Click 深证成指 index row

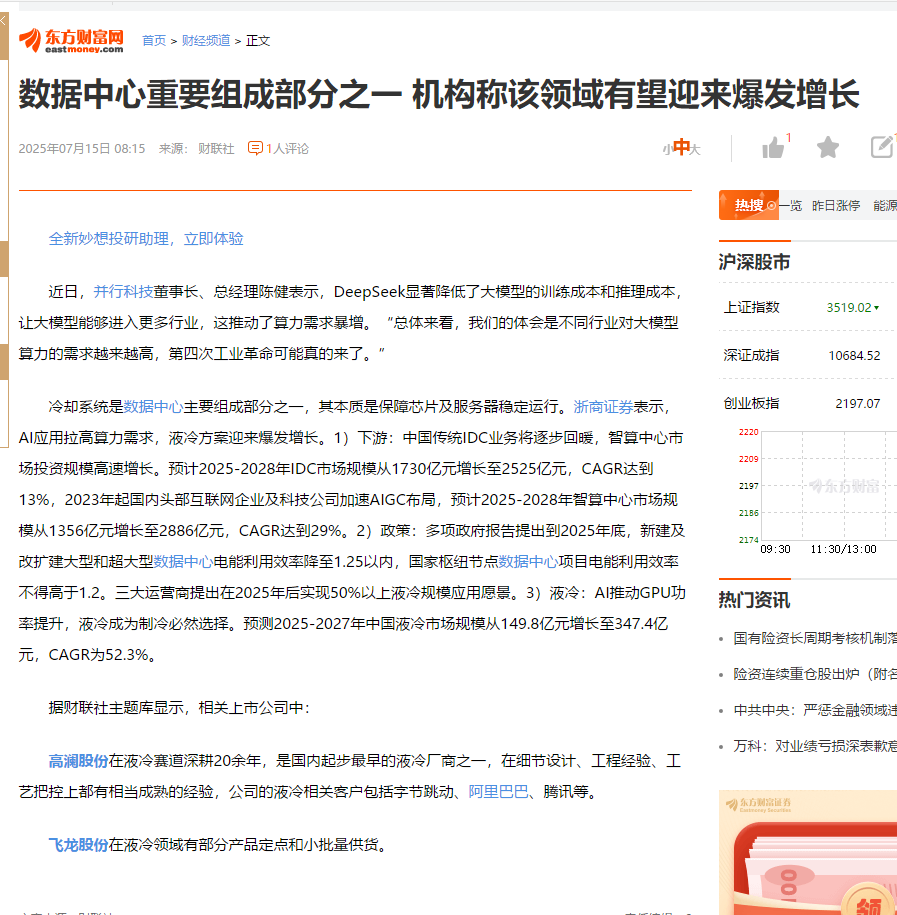point(808,355)
